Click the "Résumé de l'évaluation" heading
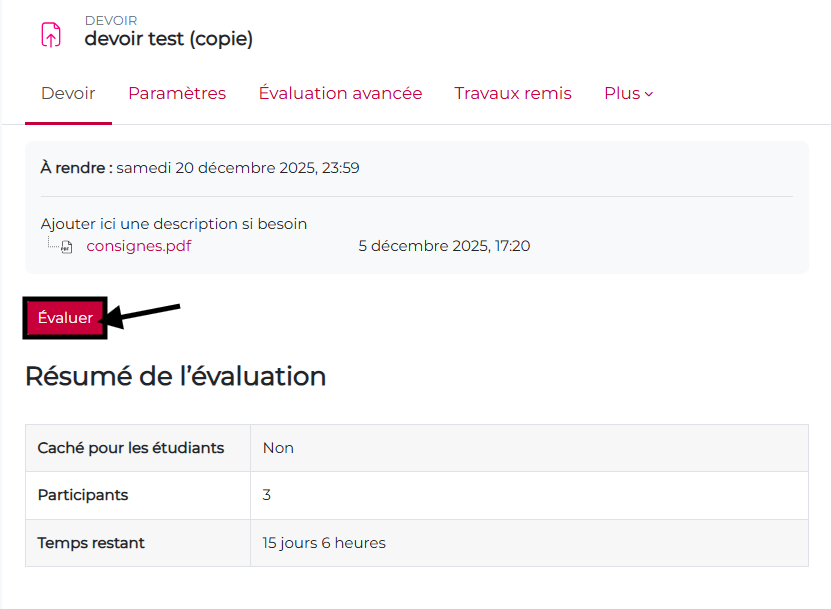831x609 pixels. (175, 376)
